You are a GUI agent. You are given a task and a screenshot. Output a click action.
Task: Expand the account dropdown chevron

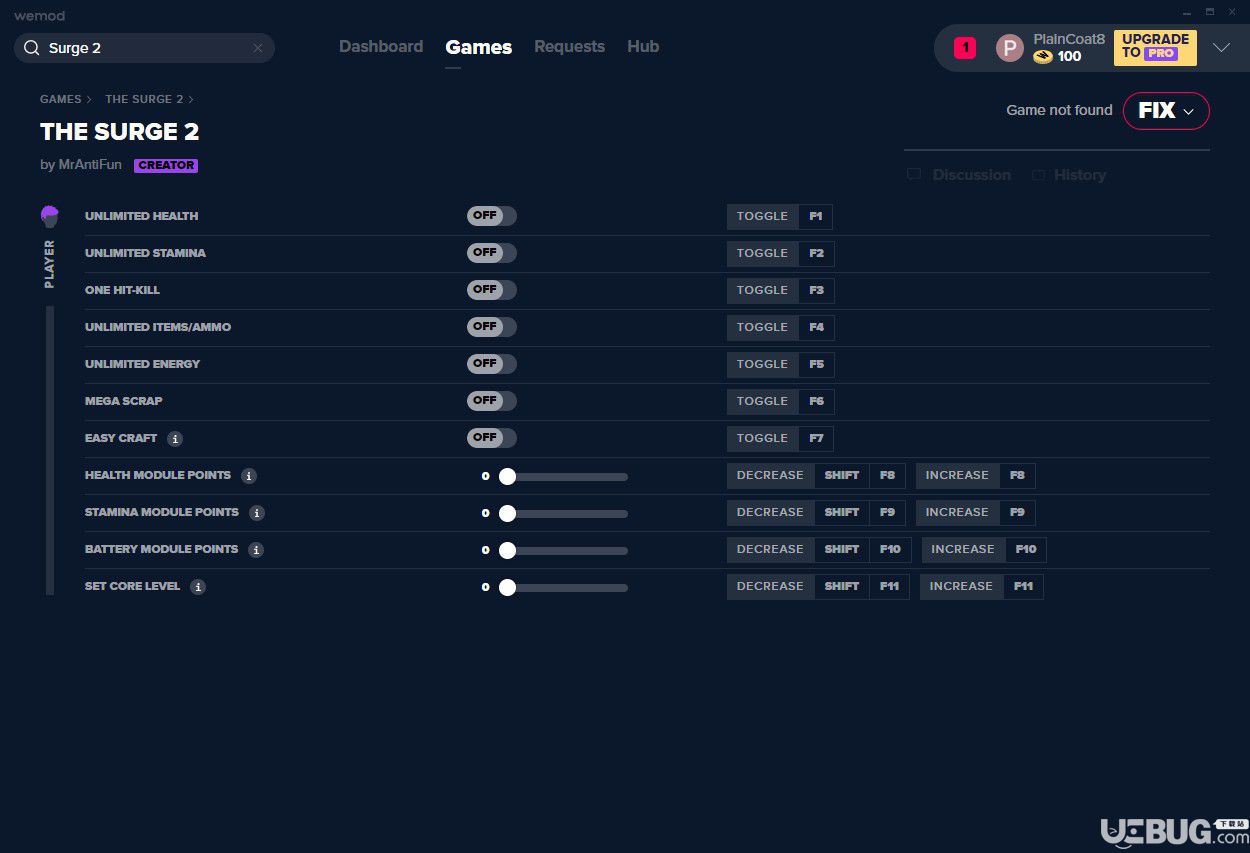[1221, 48]
